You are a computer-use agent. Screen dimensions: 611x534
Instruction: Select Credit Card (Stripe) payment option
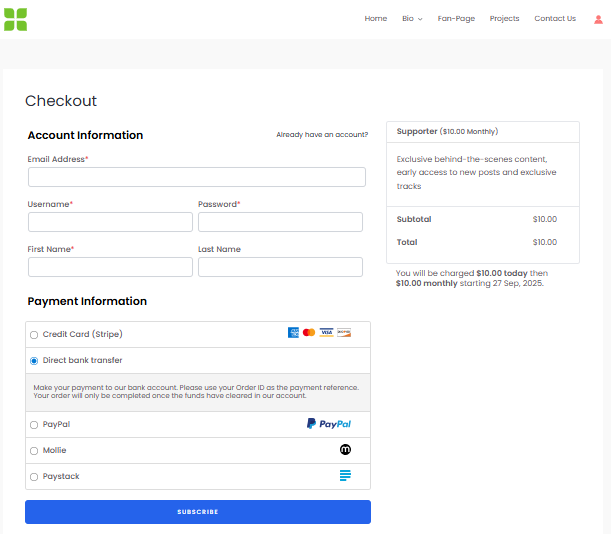(x=34, y=335)
